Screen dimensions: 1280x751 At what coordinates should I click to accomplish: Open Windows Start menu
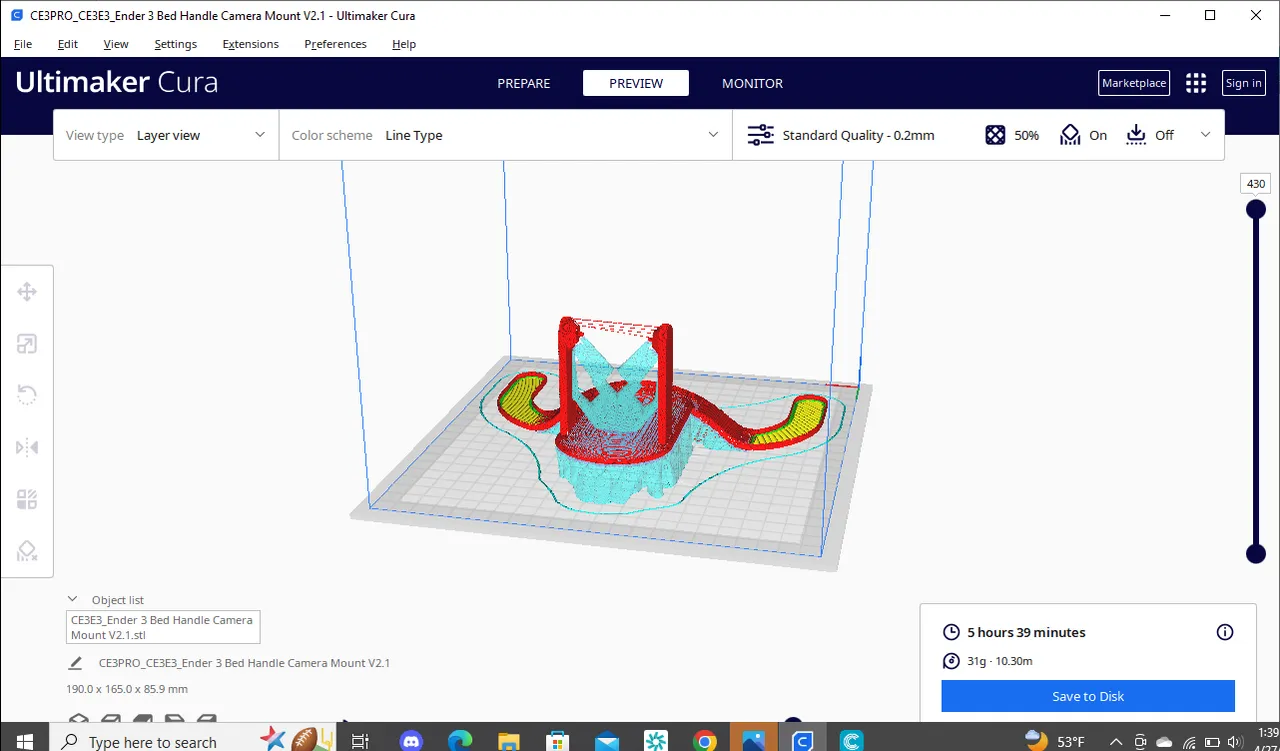24,741
